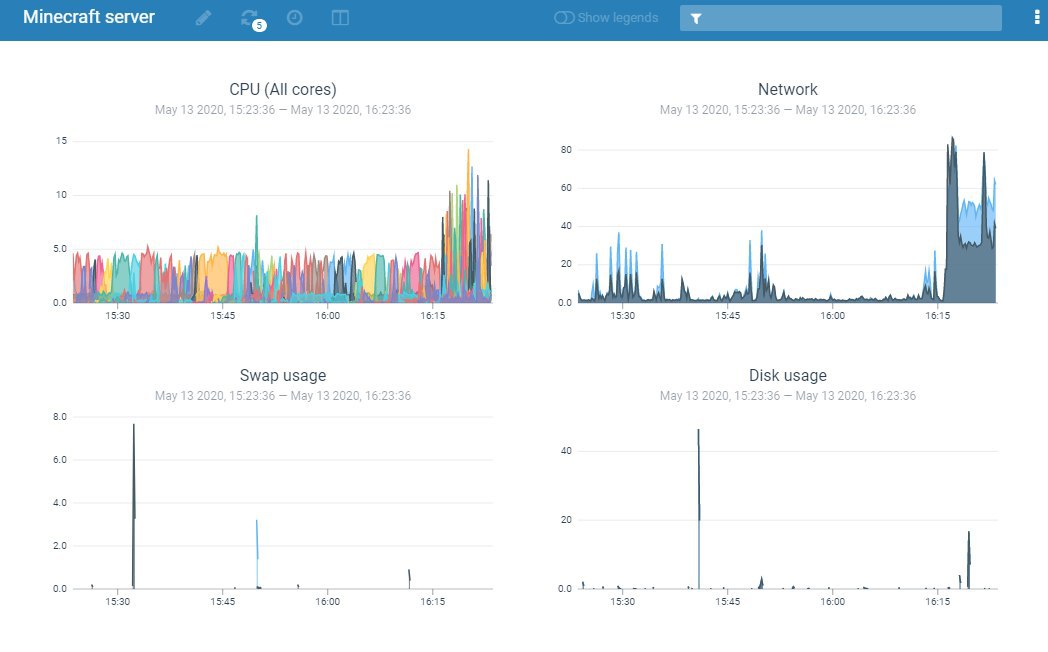Click the date range under Network title
1048x652 pixels.
point(787,110)
